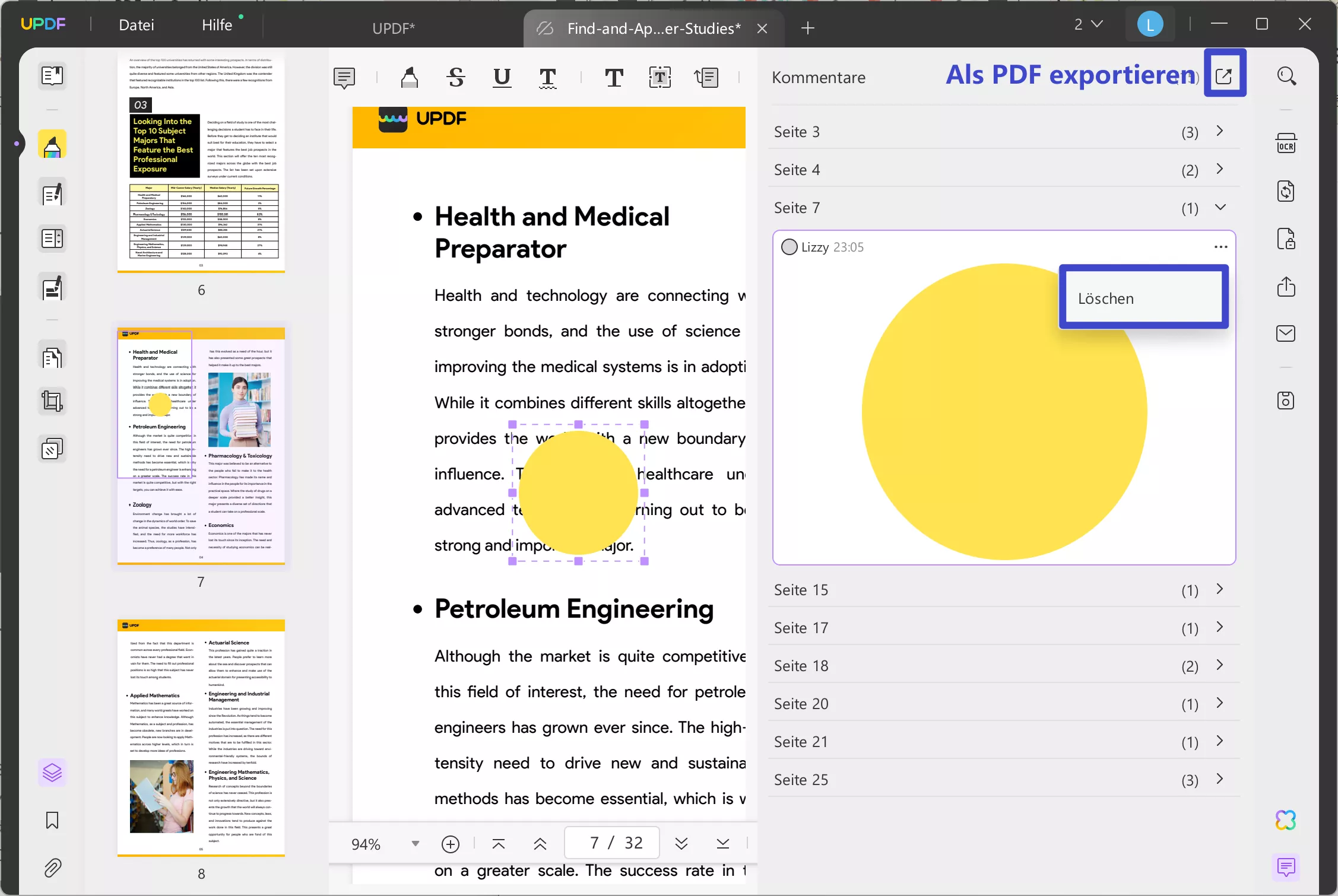Screen dimensions: 1338x896
Task: Switch to the UPDF* tab
Action: 393,27
